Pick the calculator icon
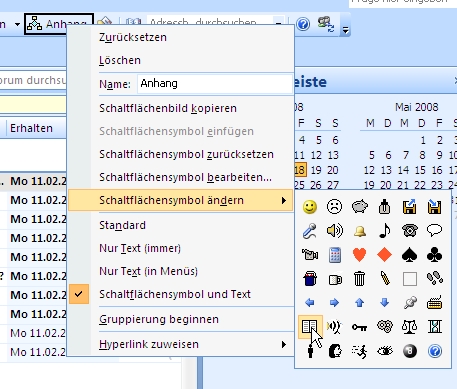 coord(335,255)
